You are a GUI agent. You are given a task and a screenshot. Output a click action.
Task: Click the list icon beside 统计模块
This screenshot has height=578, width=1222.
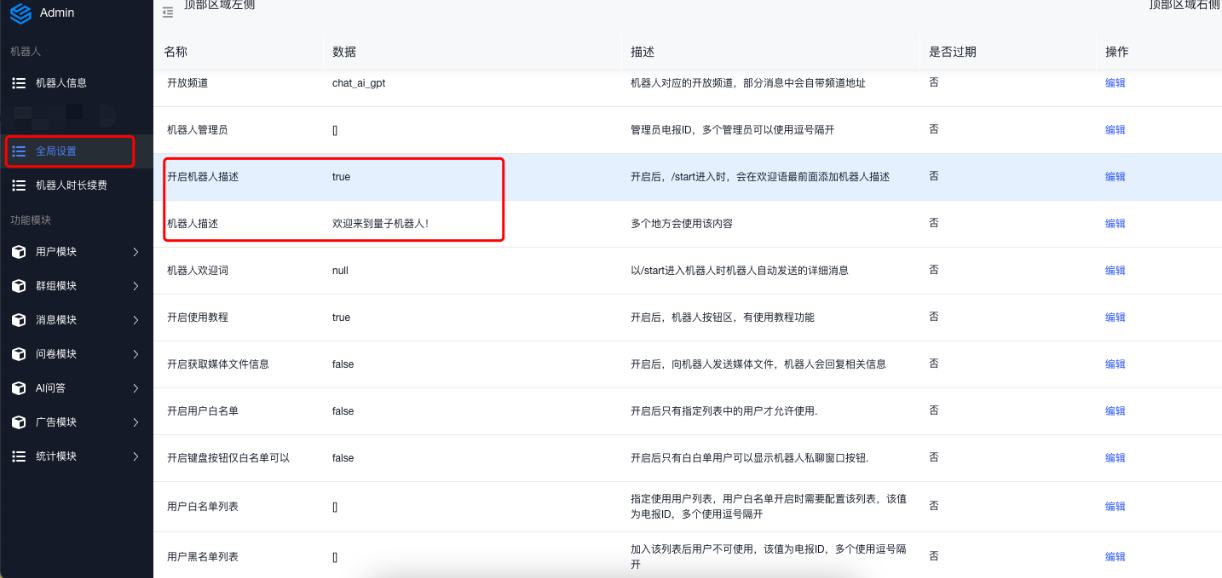click(18, 456)
